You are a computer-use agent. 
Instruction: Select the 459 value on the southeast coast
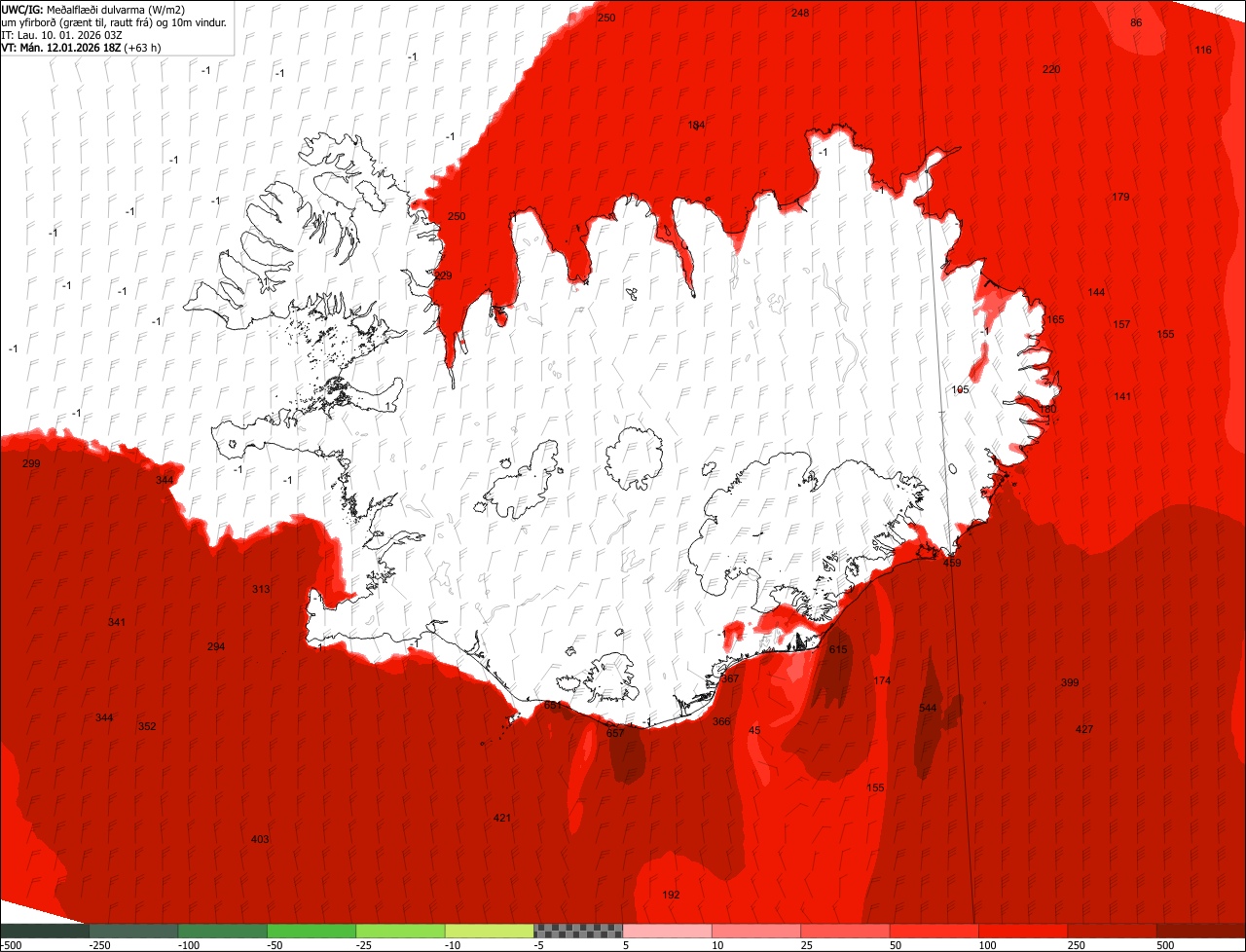pyautogui.click(x=952, y=563)
